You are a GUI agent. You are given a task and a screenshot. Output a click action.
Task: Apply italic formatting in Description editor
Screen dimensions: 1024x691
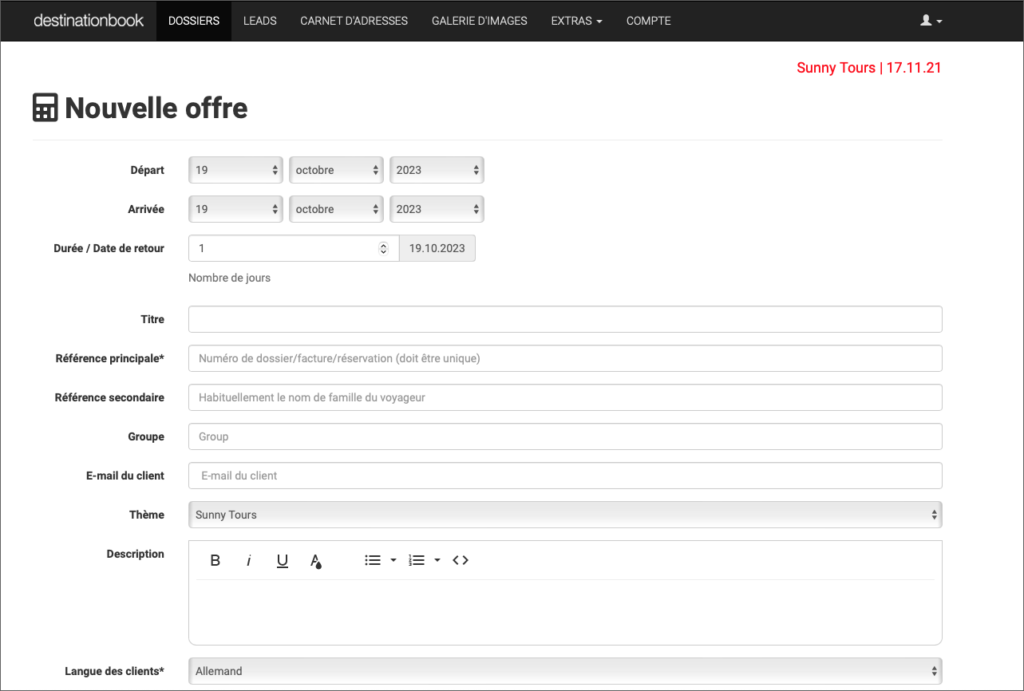tap(249, 561)
